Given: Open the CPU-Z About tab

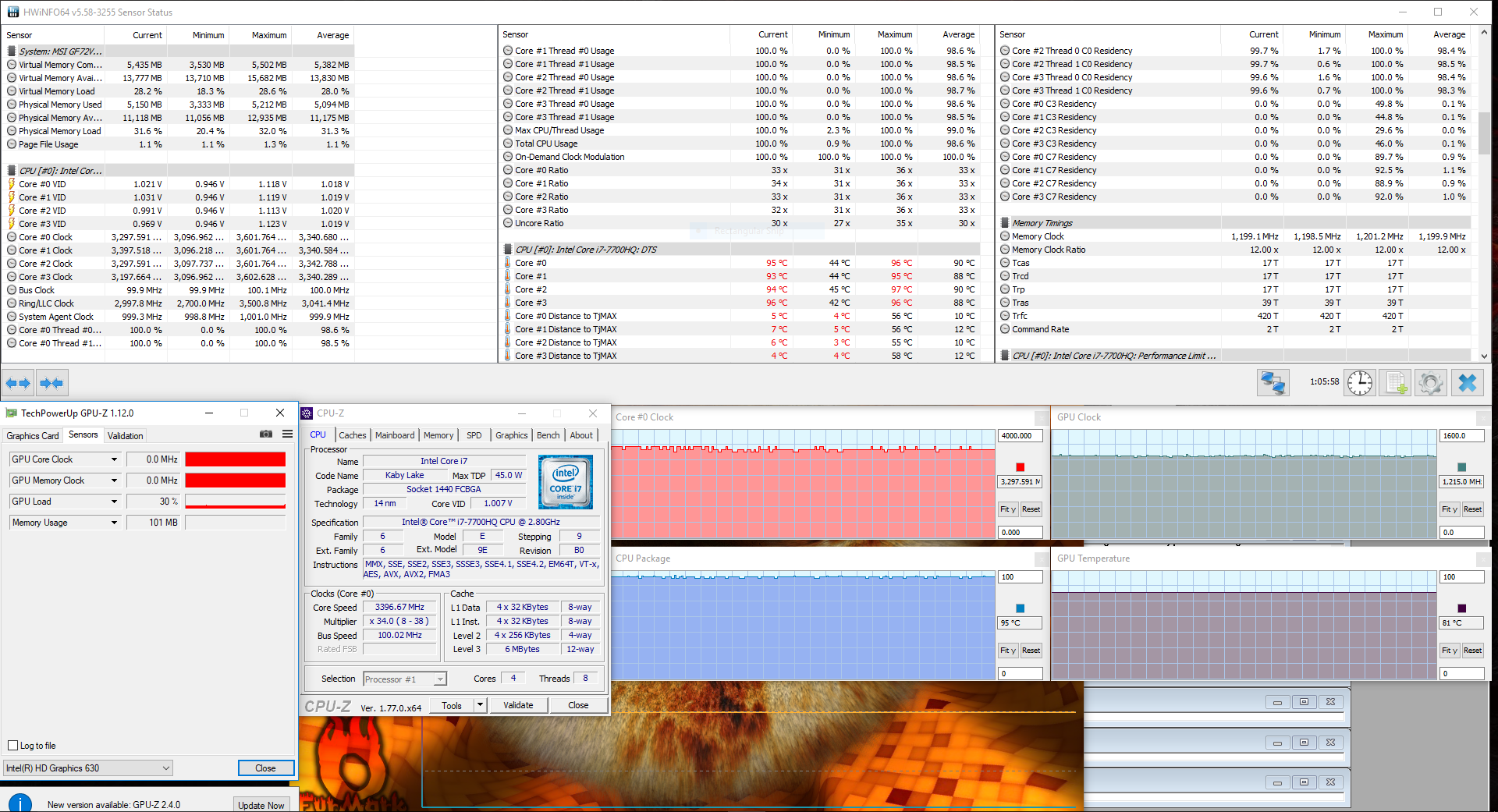Looking at the screenshot, I should (x=581, y=435).
